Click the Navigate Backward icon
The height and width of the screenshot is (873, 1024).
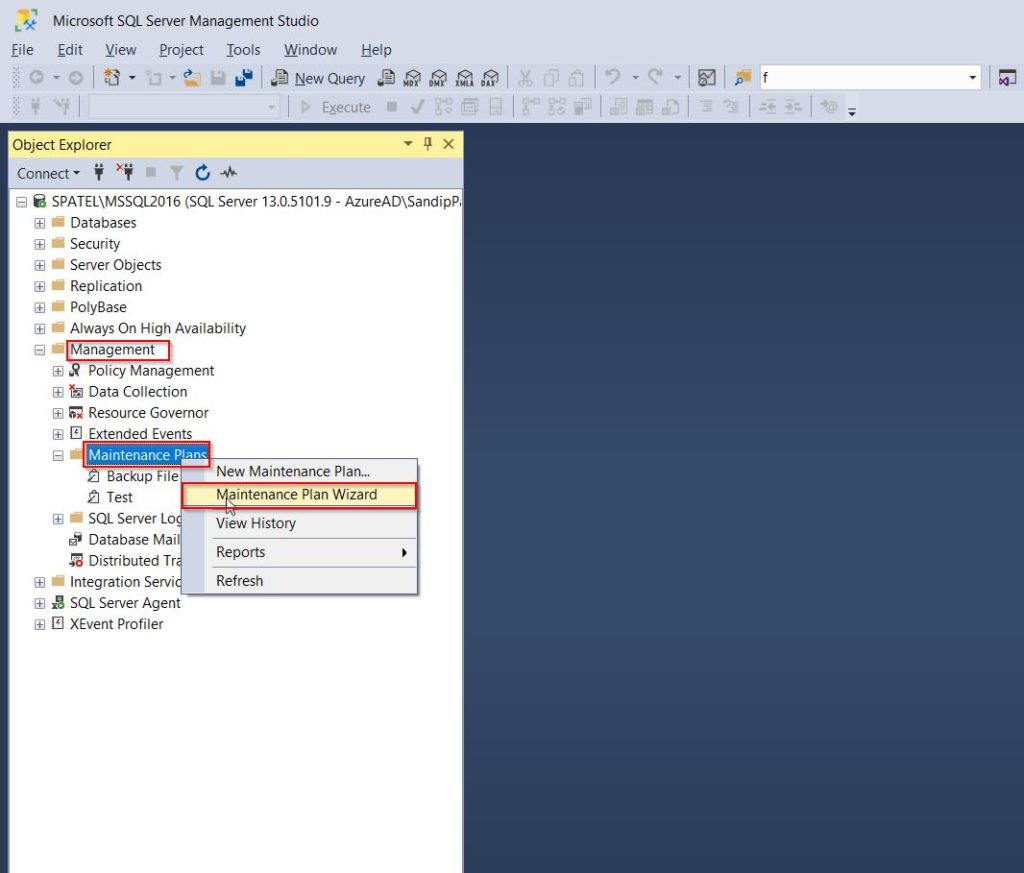(x=37, y=78)
